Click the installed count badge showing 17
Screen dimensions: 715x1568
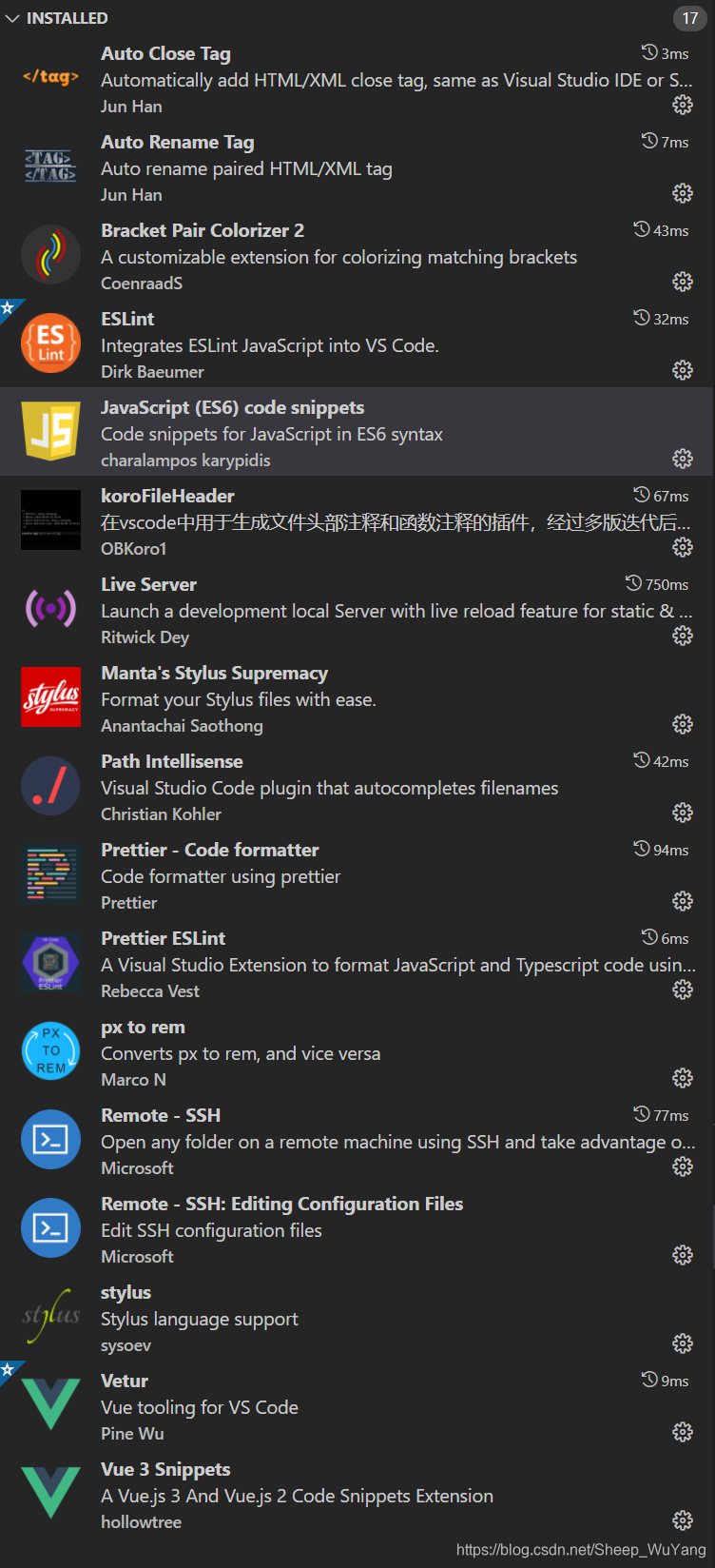point(690,18)
